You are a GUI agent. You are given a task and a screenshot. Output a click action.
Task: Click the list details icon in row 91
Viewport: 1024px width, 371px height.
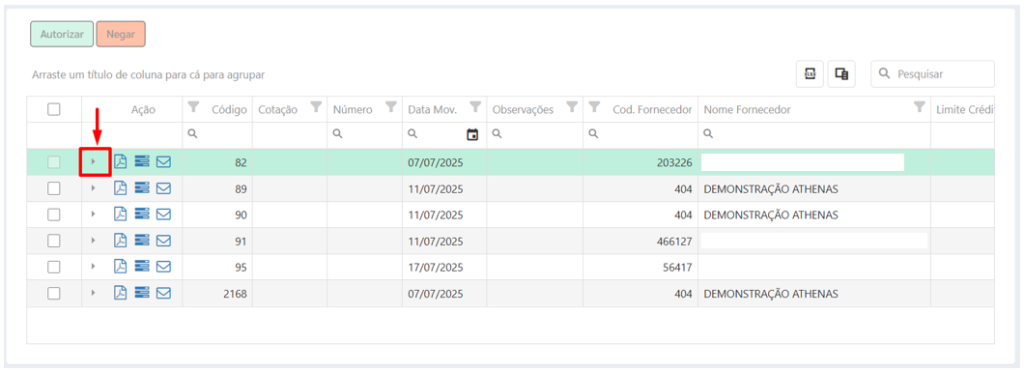[142, 240]
